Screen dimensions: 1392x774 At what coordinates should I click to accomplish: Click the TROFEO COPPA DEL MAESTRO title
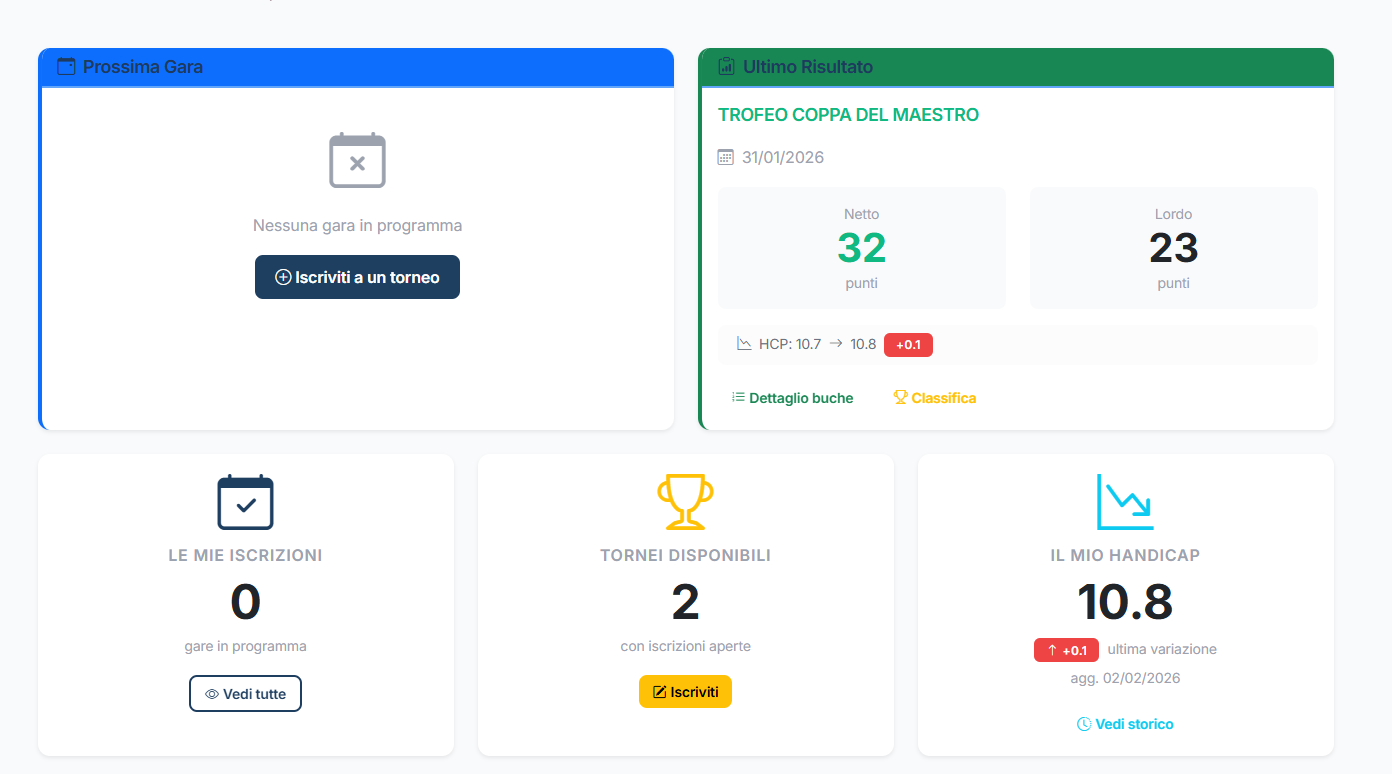click(848, 115)
